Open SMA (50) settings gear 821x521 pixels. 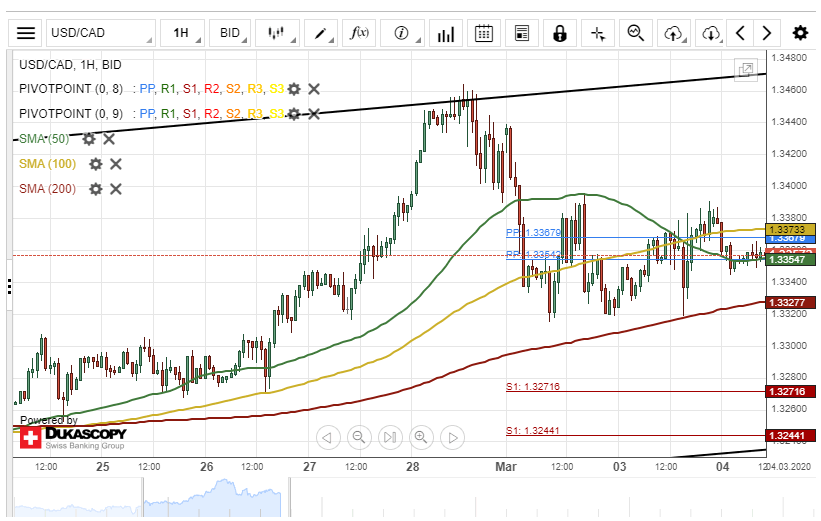pyautogui.click(x=89, y=139)
